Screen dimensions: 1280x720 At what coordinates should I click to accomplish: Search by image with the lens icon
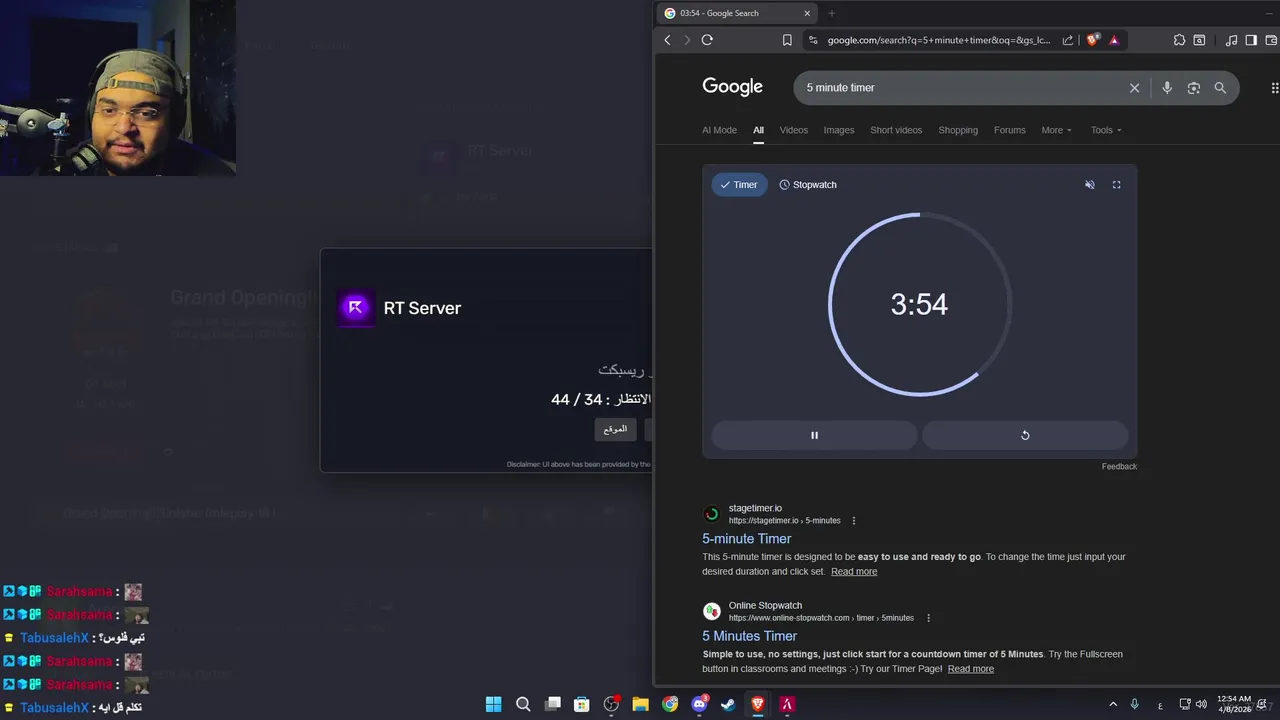[1193, 88]
